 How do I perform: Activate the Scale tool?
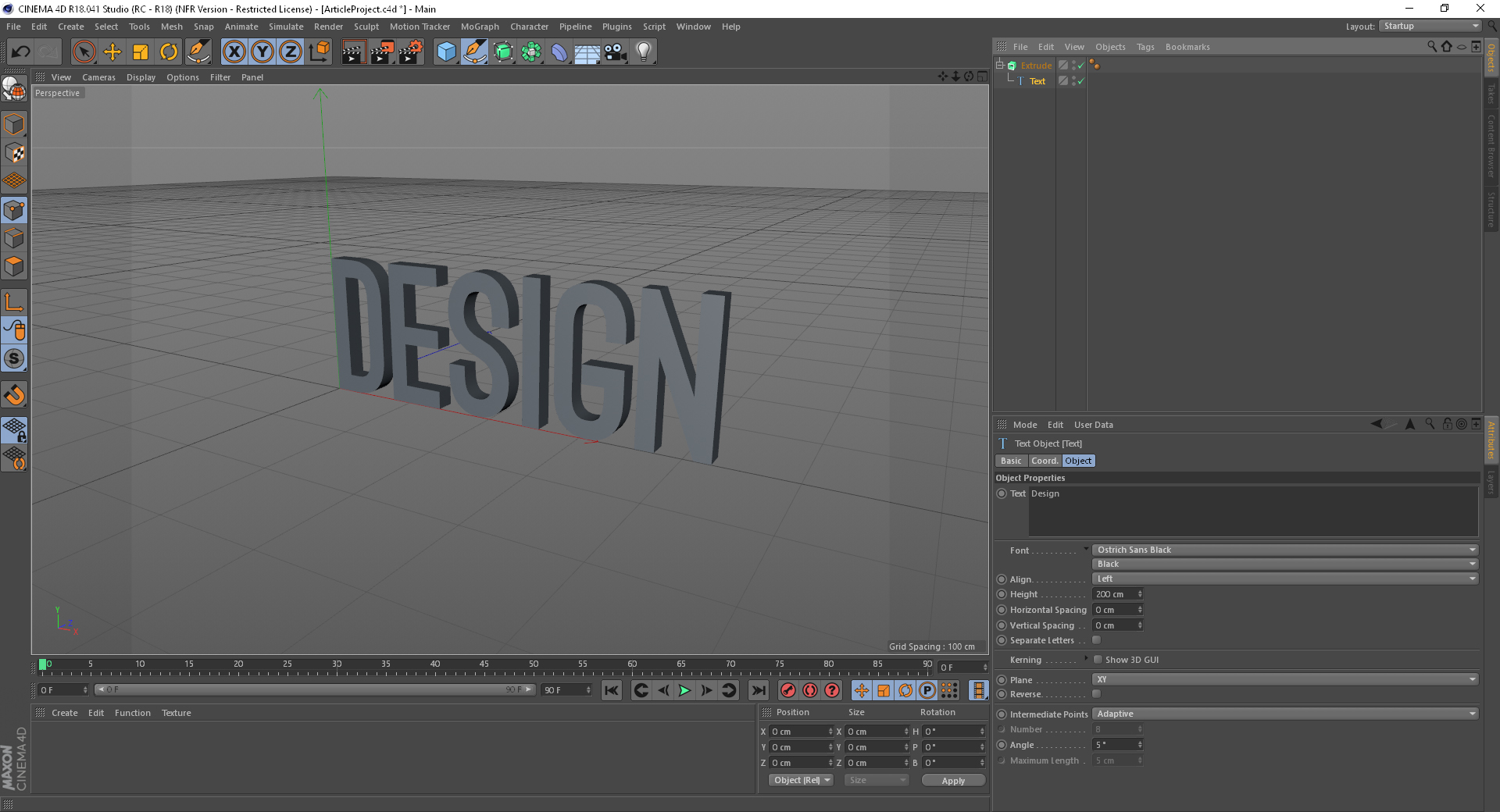pos(141,52)
